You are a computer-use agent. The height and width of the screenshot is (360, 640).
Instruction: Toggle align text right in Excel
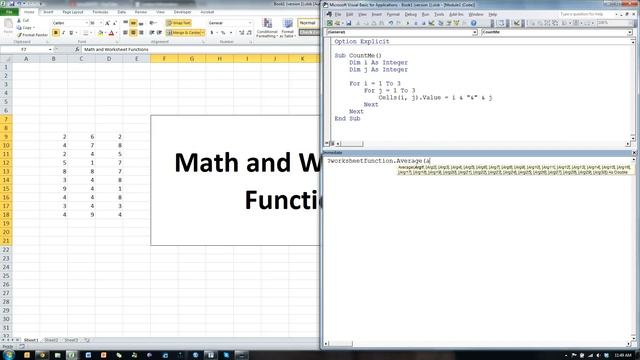click(141, 33)
